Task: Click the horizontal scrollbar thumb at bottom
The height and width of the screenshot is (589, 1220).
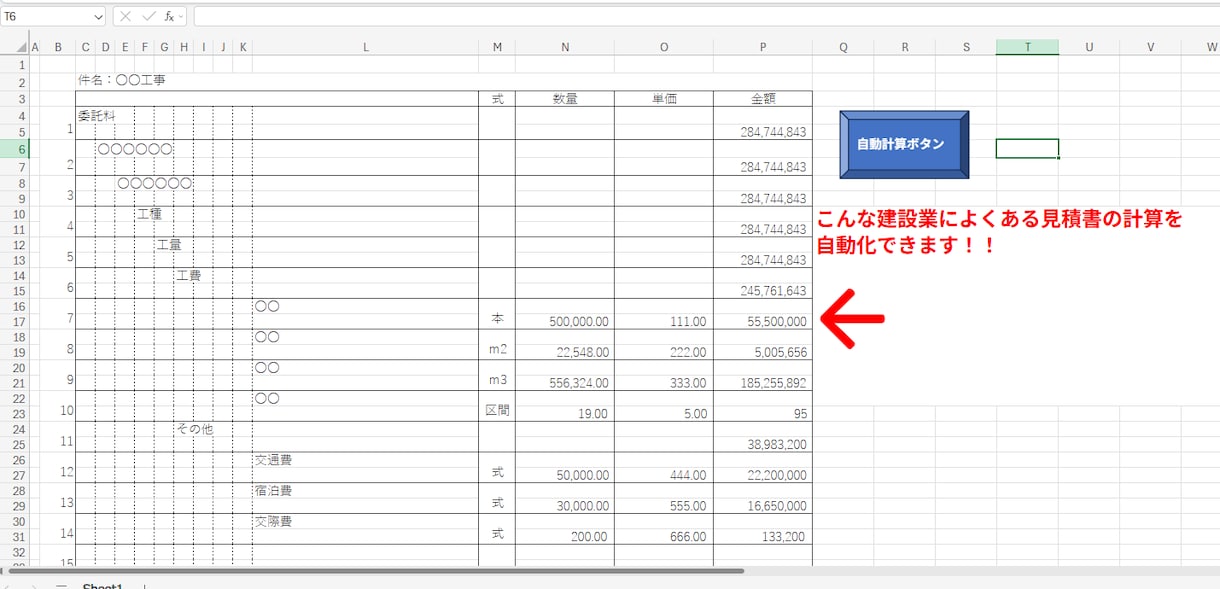Action: 377,571
